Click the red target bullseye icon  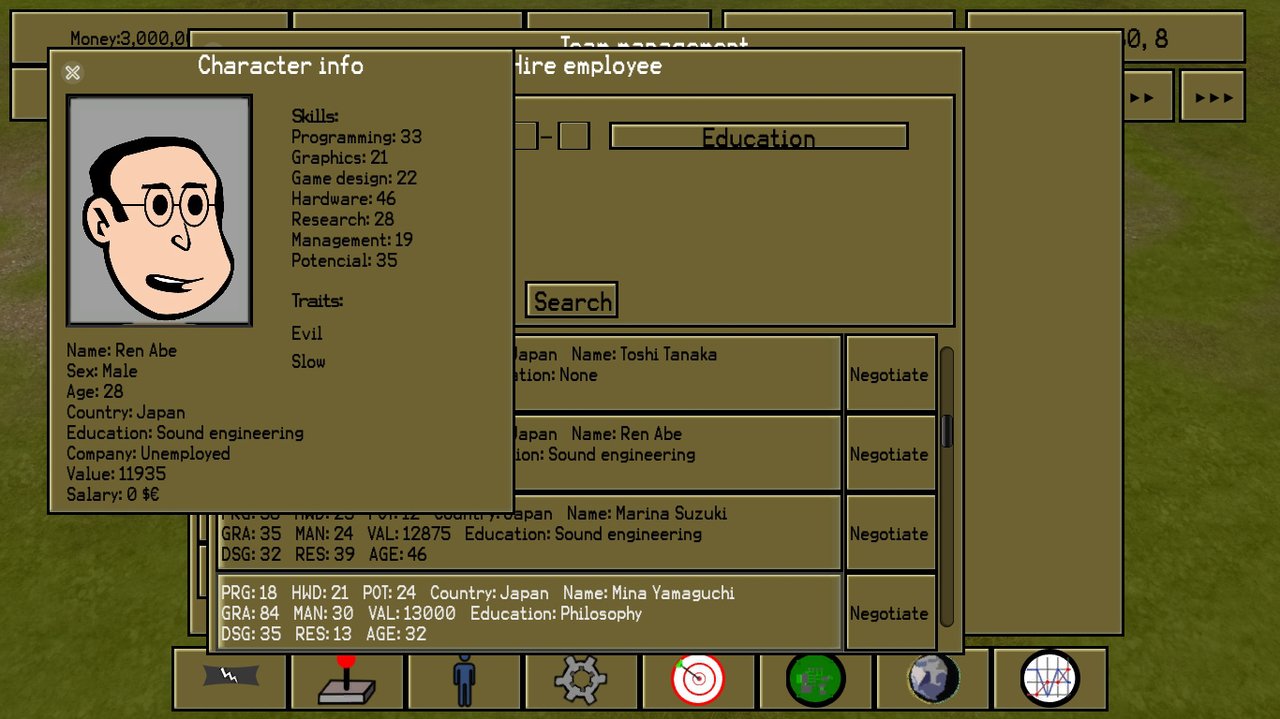click(x=698, y=679)
